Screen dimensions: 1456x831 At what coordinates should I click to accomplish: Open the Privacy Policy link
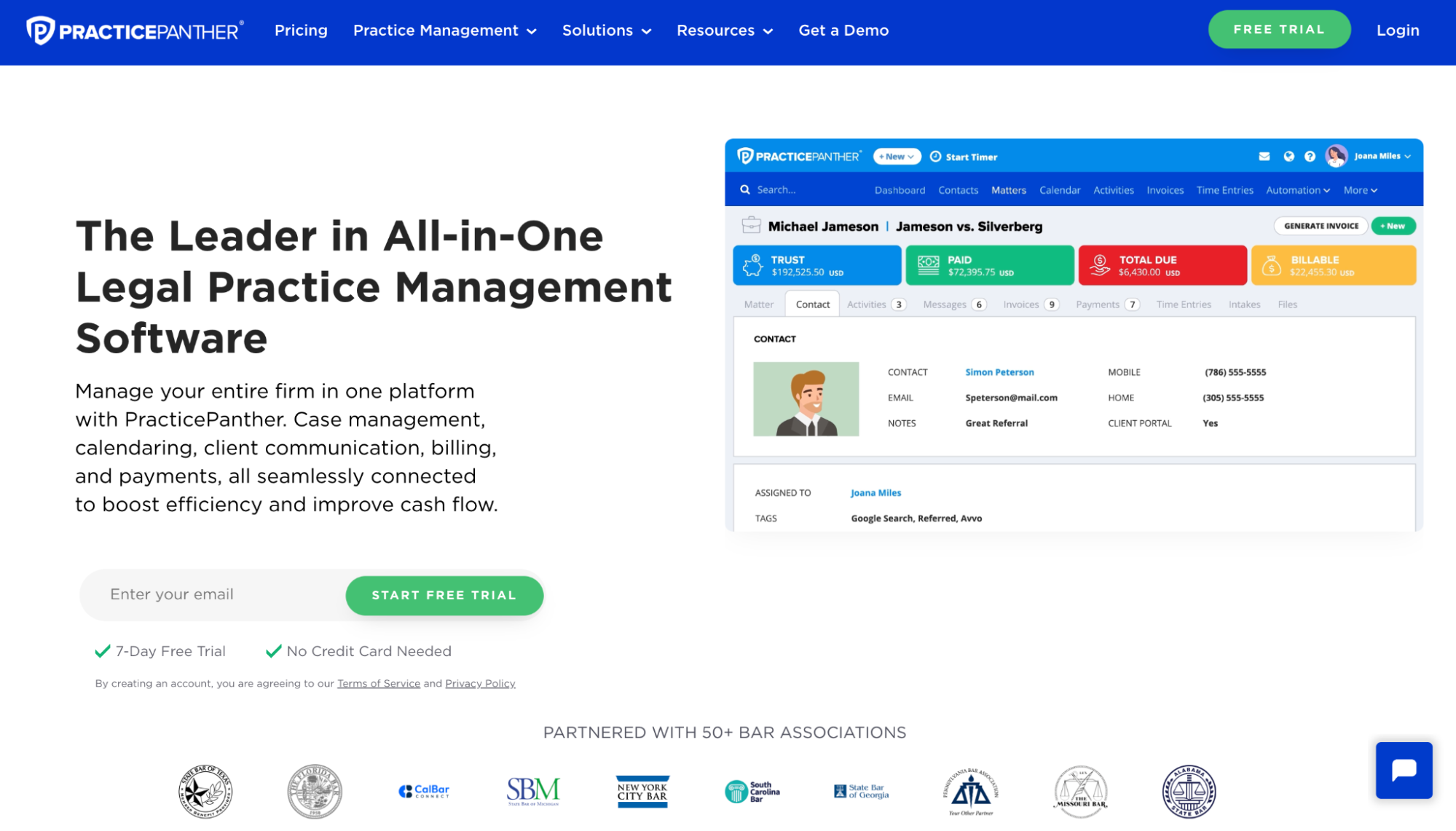pyautogui.click(x=480, y=683)
